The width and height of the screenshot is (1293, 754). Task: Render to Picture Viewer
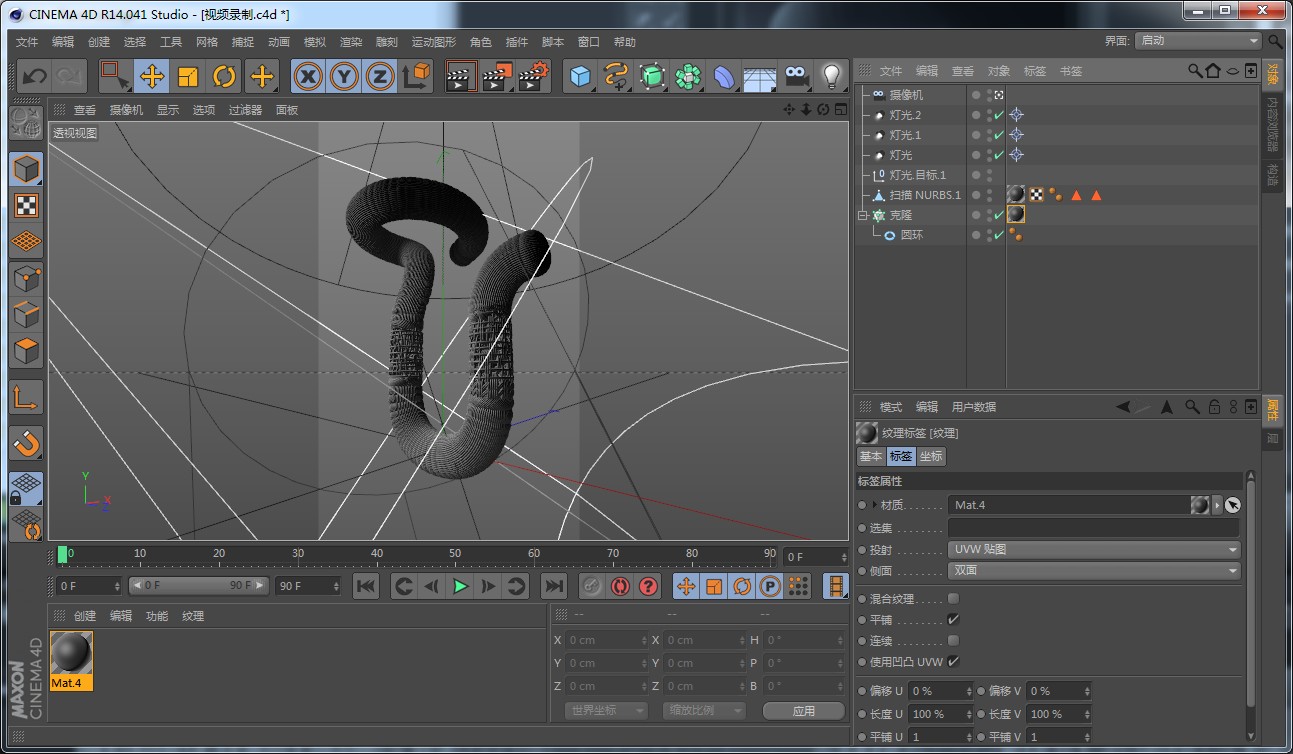497,76
